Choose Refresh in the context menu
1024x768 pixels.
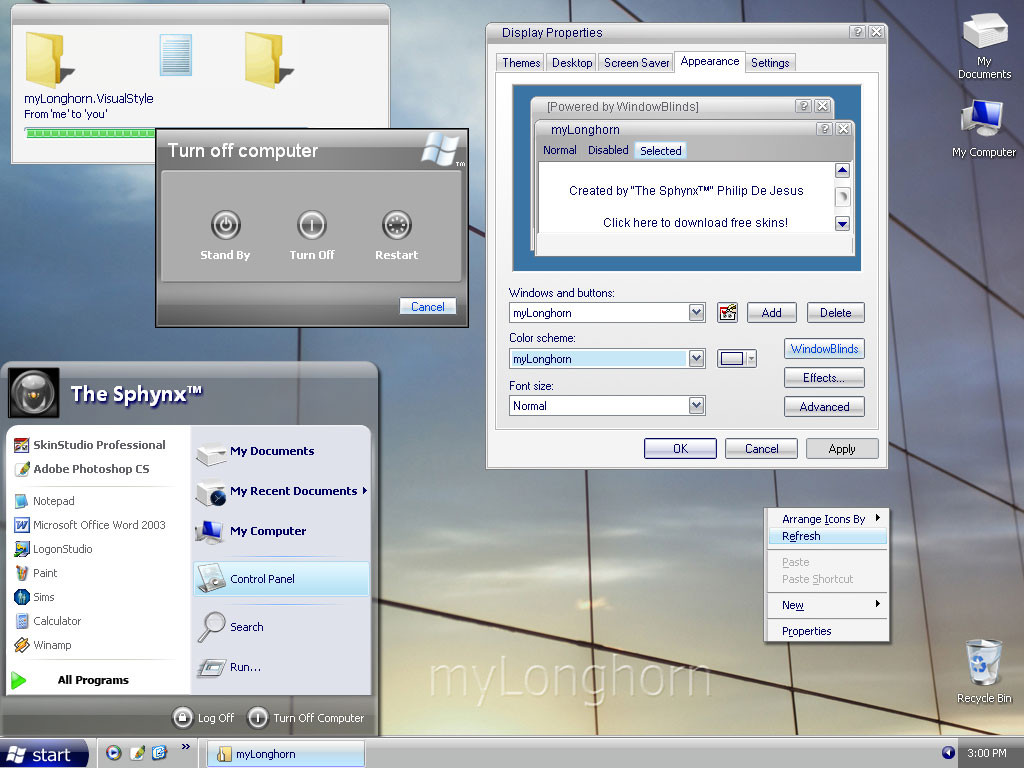(827, 536)
